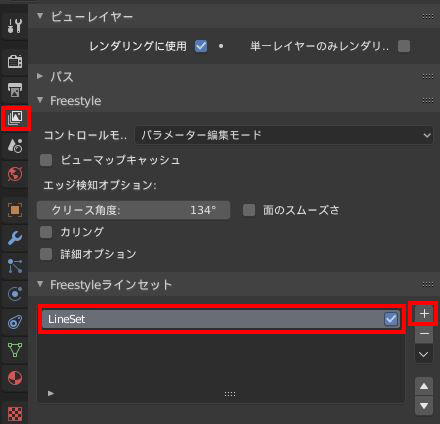Open コントロールモード dropdown

[284, 135]
